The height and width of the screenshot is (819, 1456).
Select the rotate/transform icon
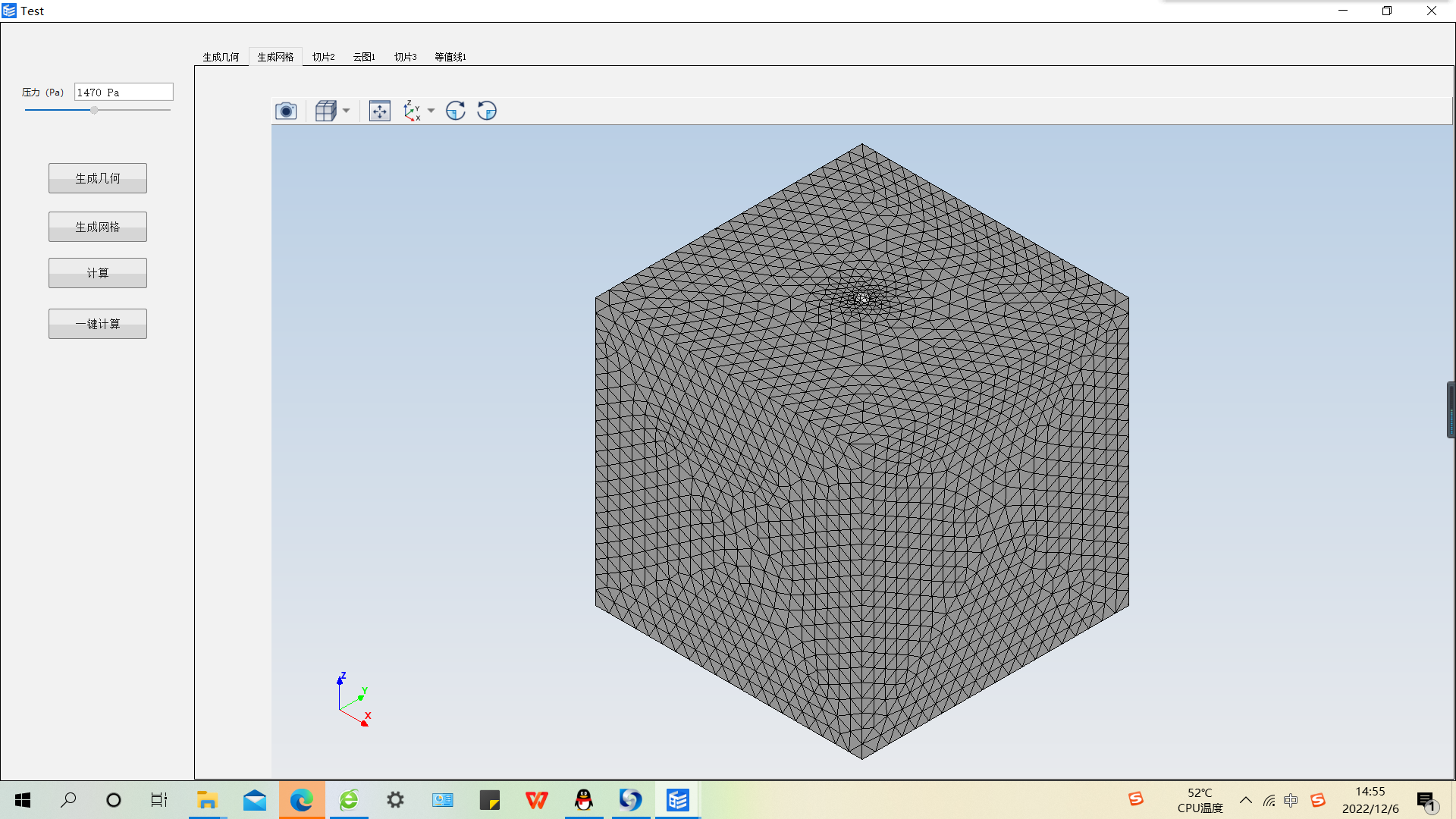[454, 110]
